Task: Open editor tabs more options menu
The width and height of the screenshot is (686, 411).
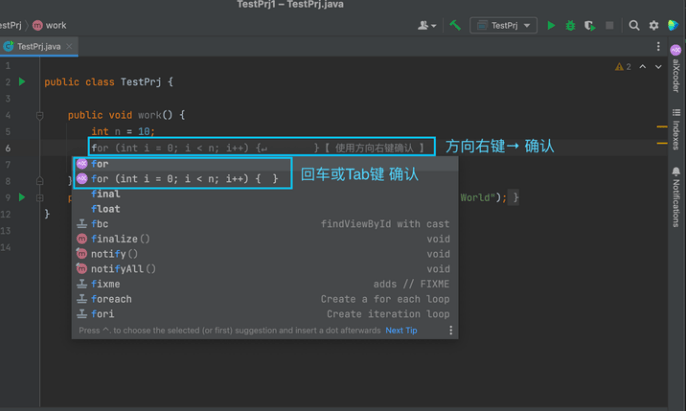Action: (658, 46)
